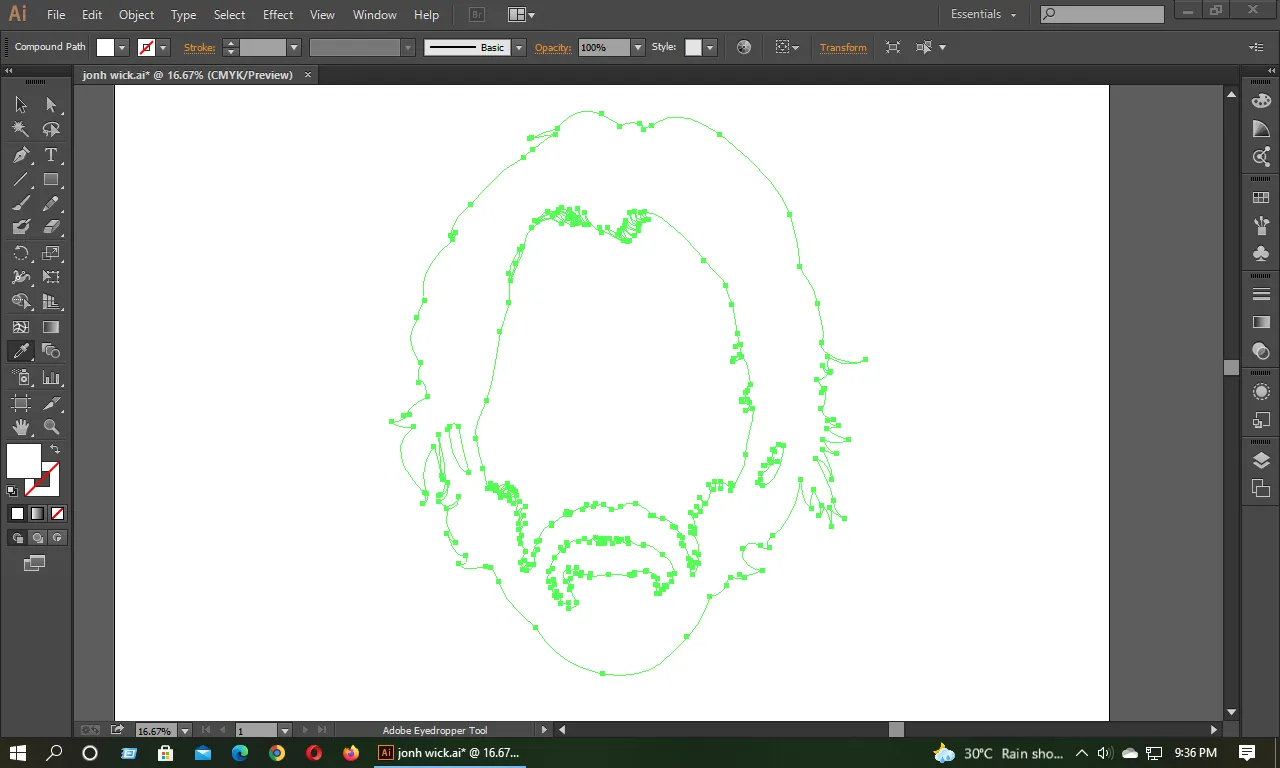Open the Effect menu
Viewport: 1280px width, 768px height.
point(278,15)
